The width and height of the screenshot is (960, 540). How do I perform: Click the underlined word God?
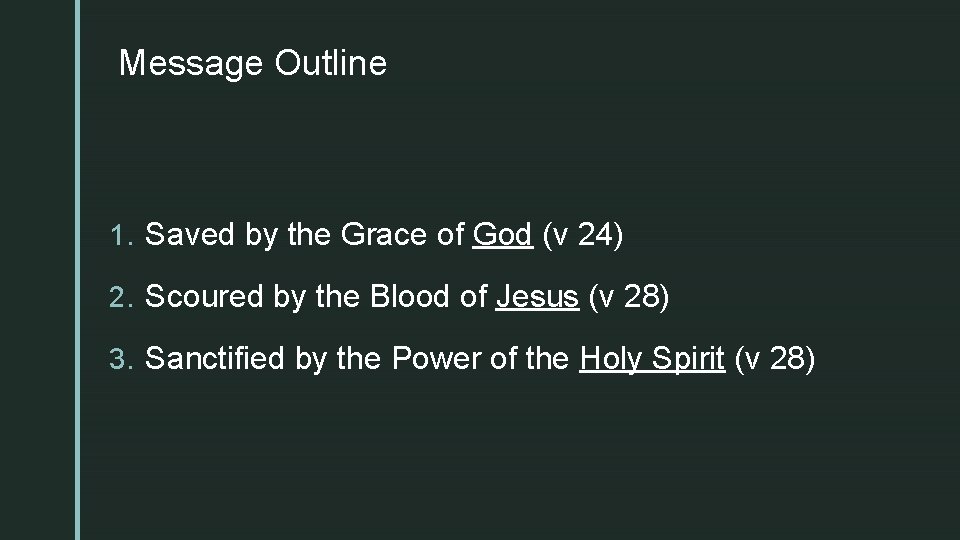(x=502, y=235)
